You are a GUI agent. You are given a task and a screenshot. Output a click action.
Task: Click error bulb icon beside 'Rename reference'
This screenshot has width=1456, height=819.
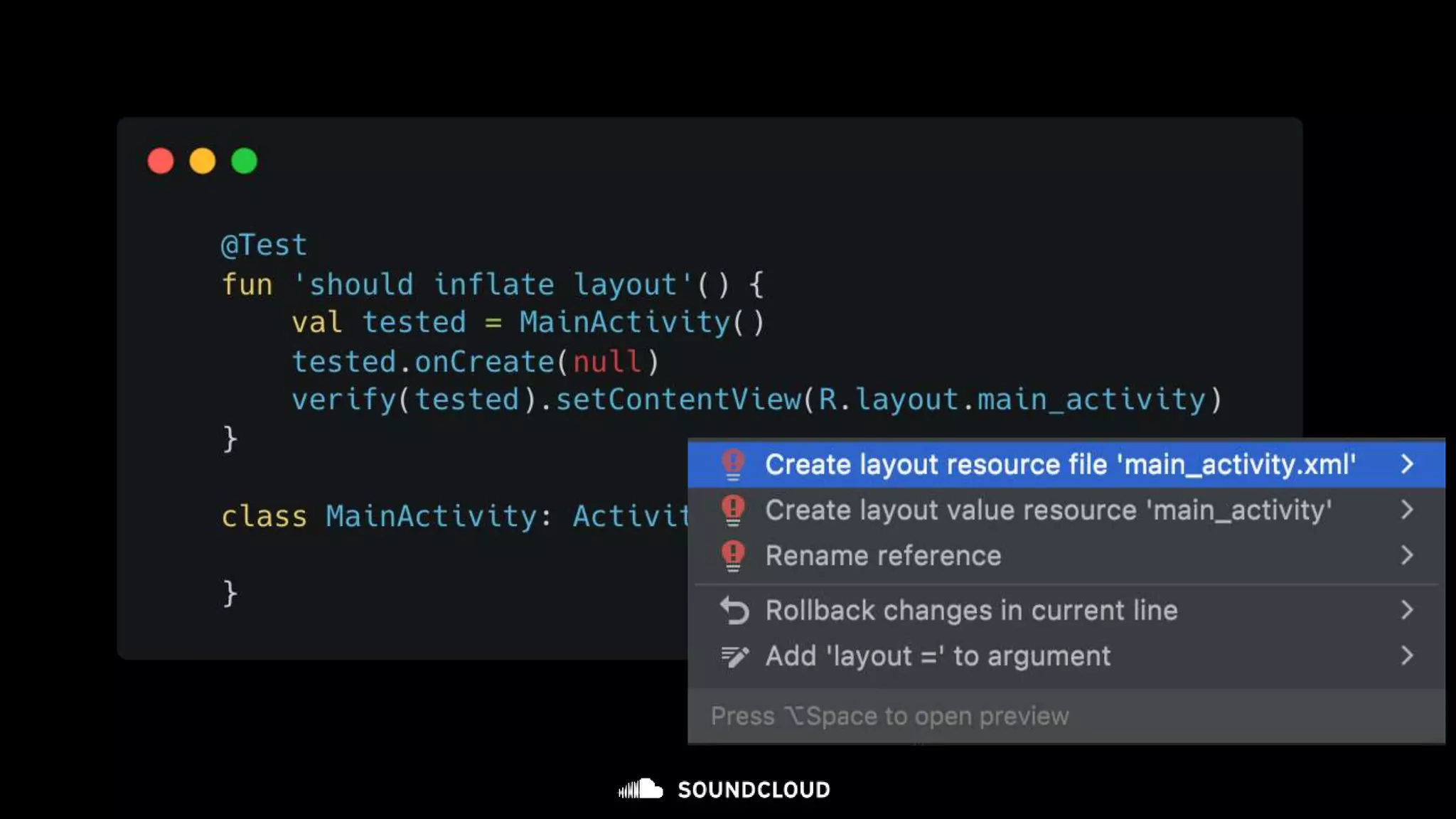click(733, 555)
